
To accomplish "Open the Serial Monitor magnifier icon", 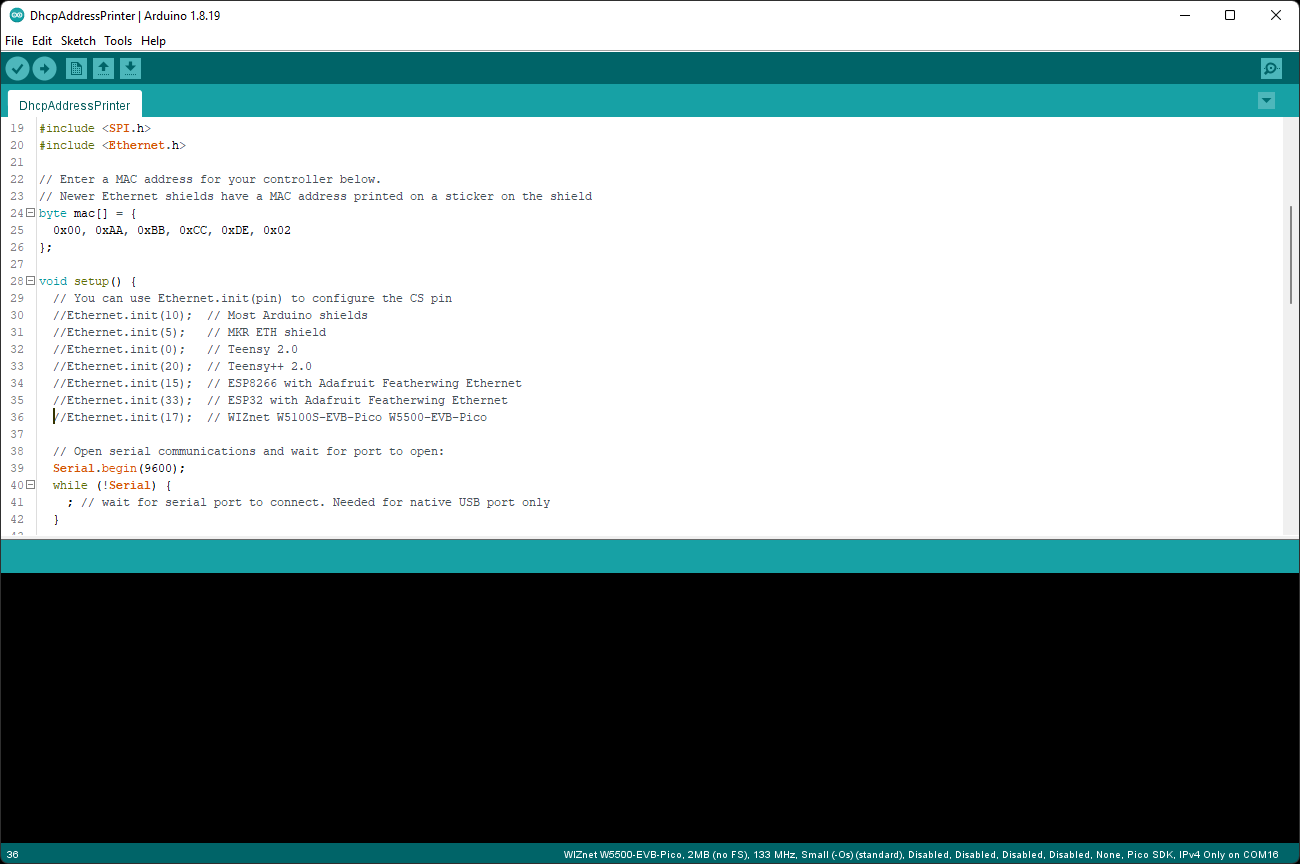I will [1271, 68].
